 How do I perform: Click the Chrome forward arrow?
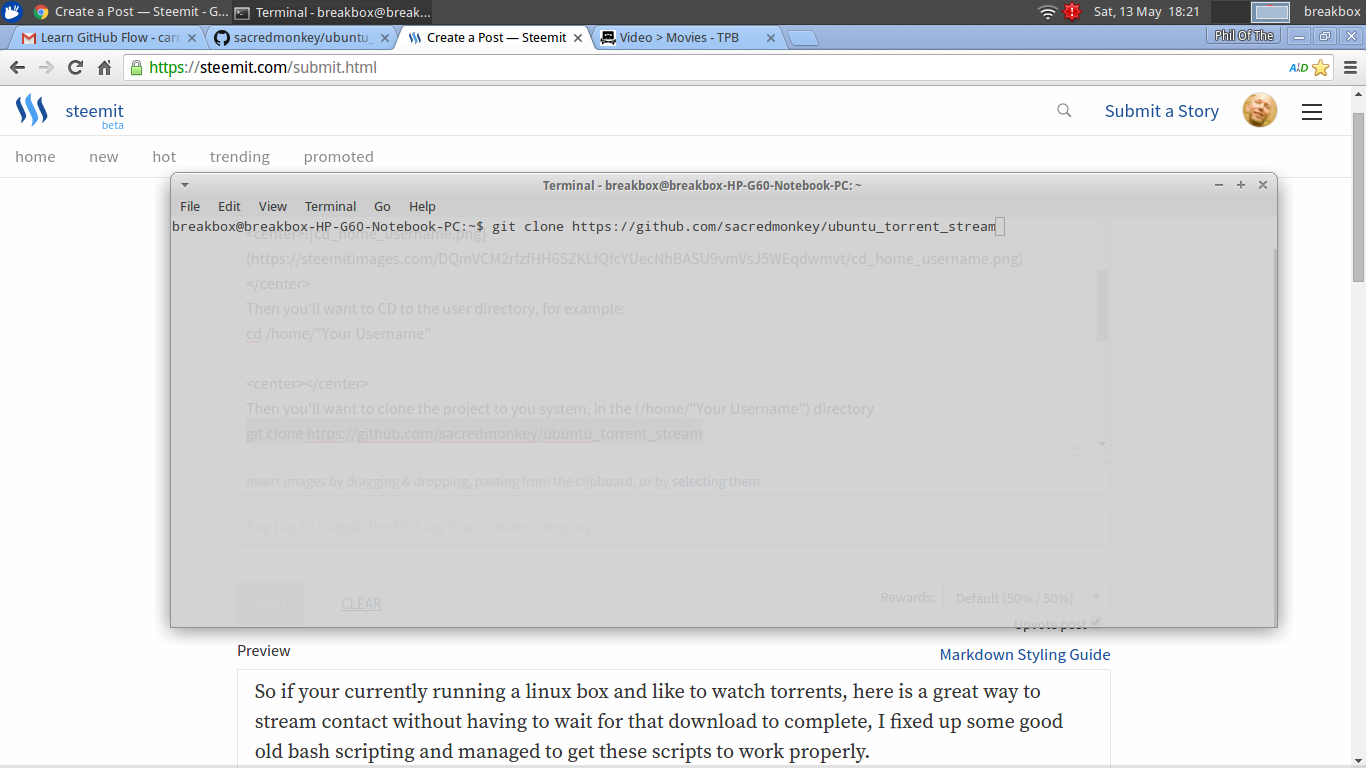point(46,68)
